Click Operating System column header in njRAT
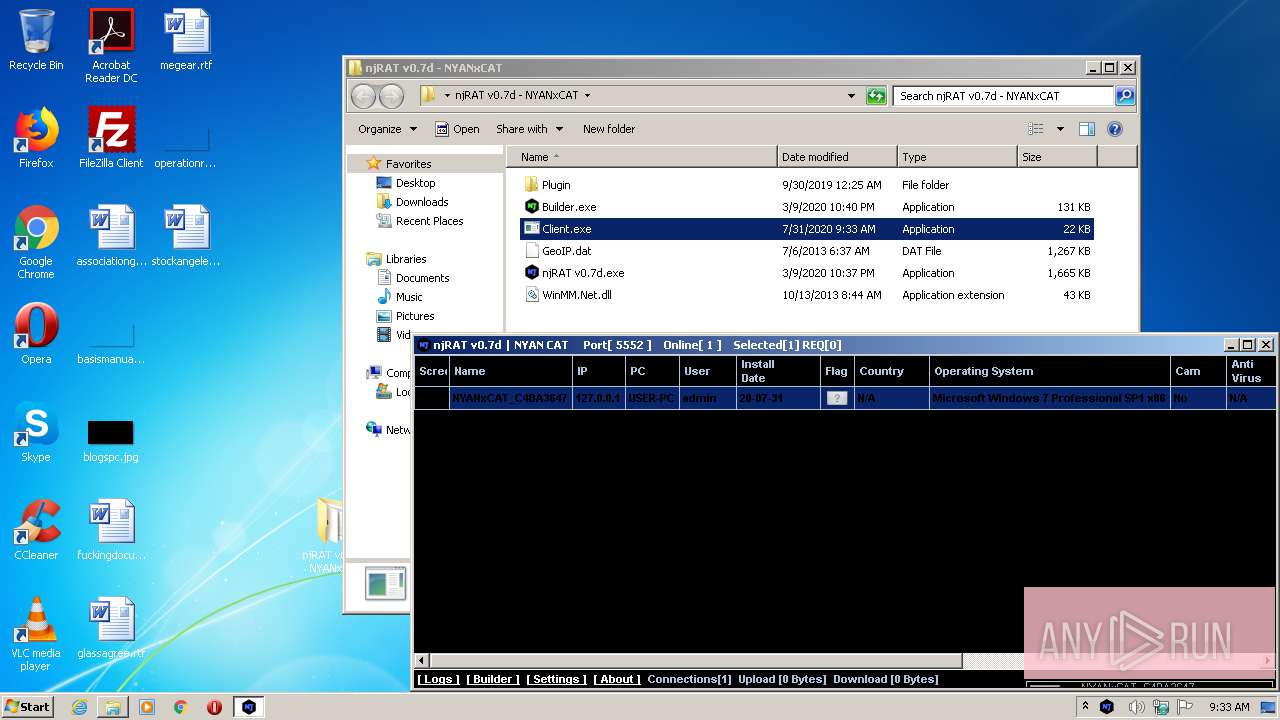This screenshot has width=1280, height=720. (1049, 371)
